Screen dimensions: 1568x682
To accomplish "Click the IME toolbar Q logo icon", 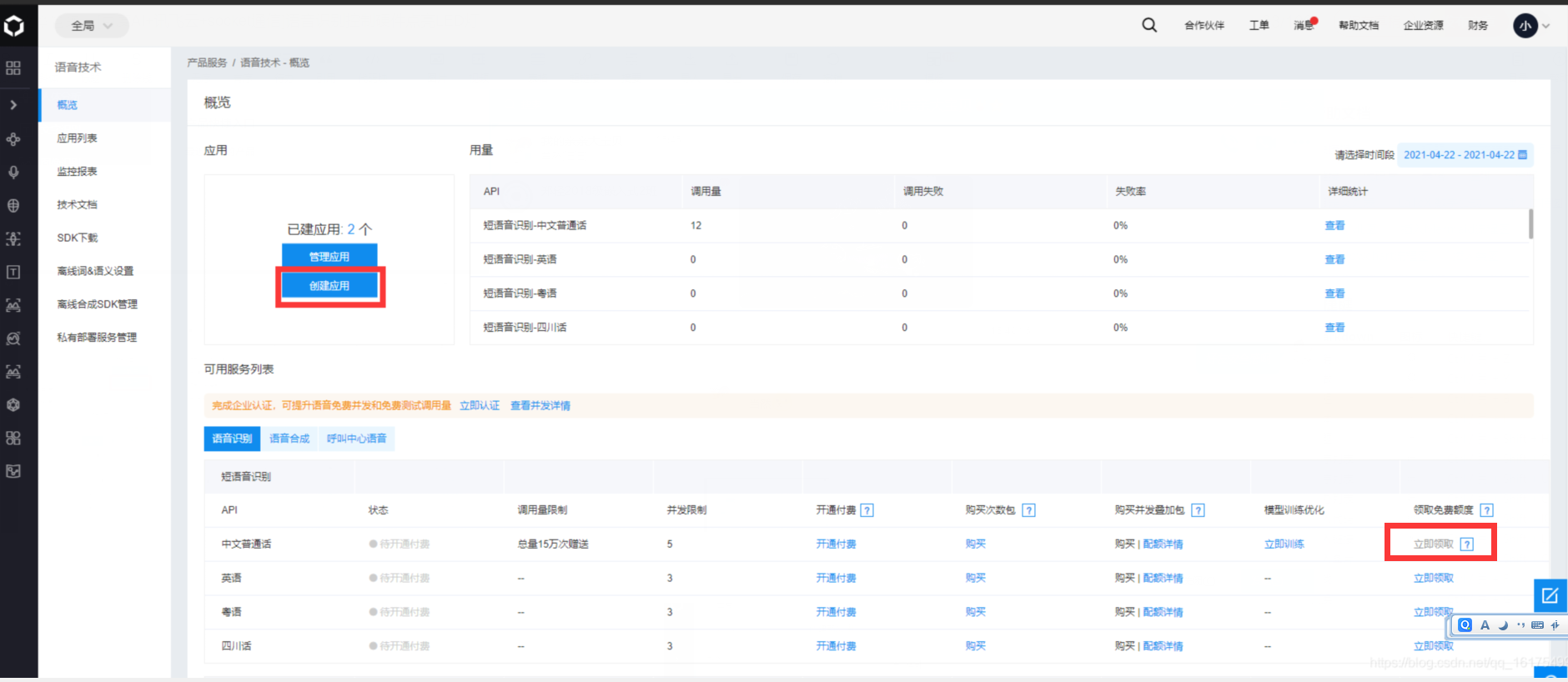I will pos(1465,625).
